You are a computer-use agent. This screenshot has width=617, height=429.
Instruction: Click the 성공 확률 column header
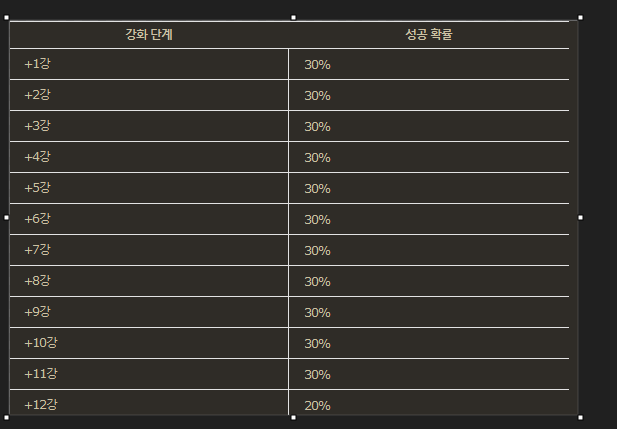pos(429,35)
